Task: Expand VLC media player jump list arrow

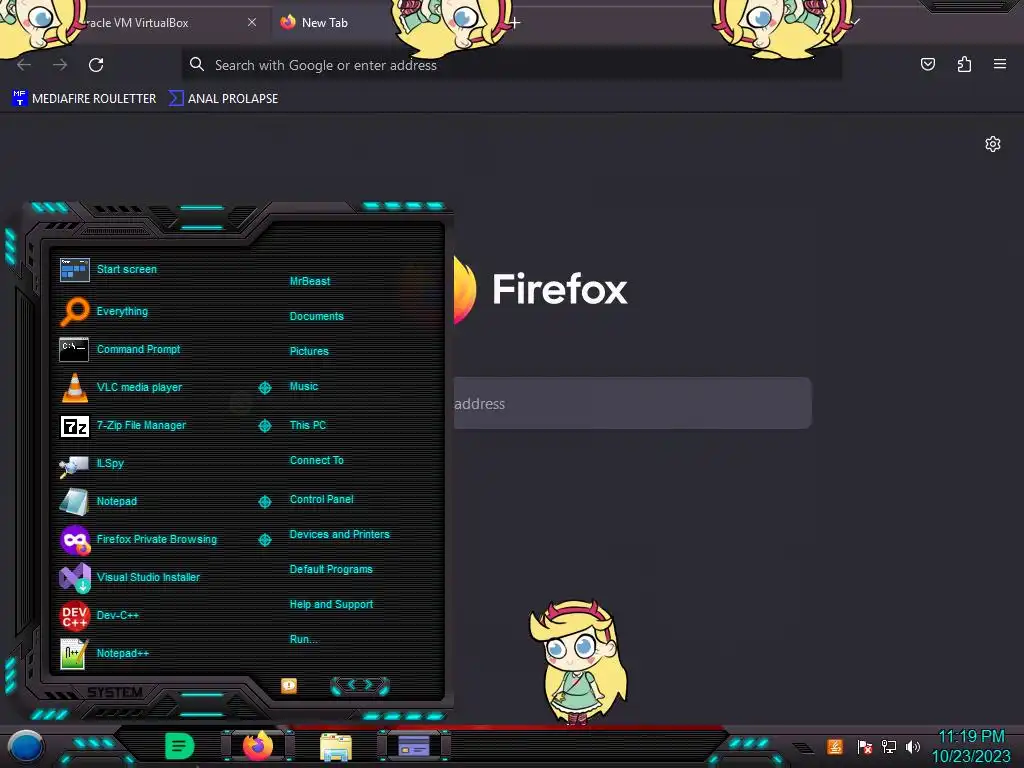Action: 264,388
